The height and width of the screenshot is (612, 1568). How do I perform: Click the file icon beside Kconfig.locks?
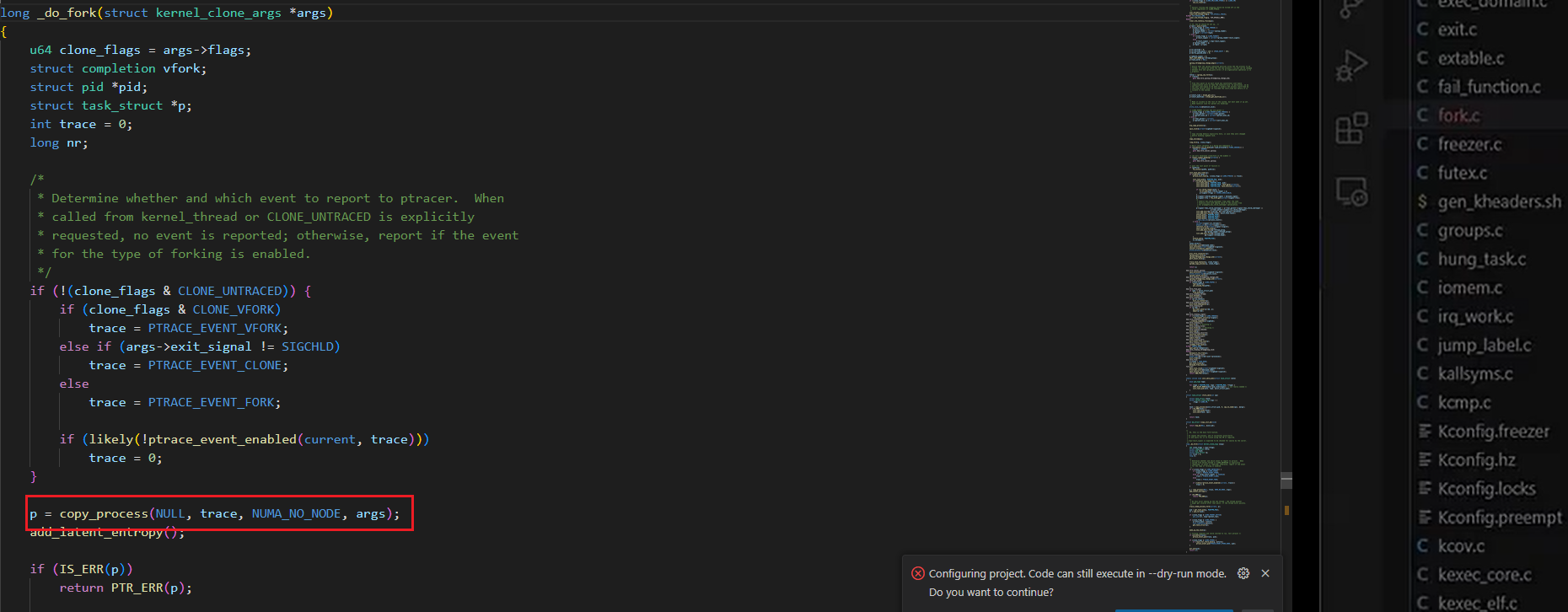pyautogui.click(x=1425, y=489)
